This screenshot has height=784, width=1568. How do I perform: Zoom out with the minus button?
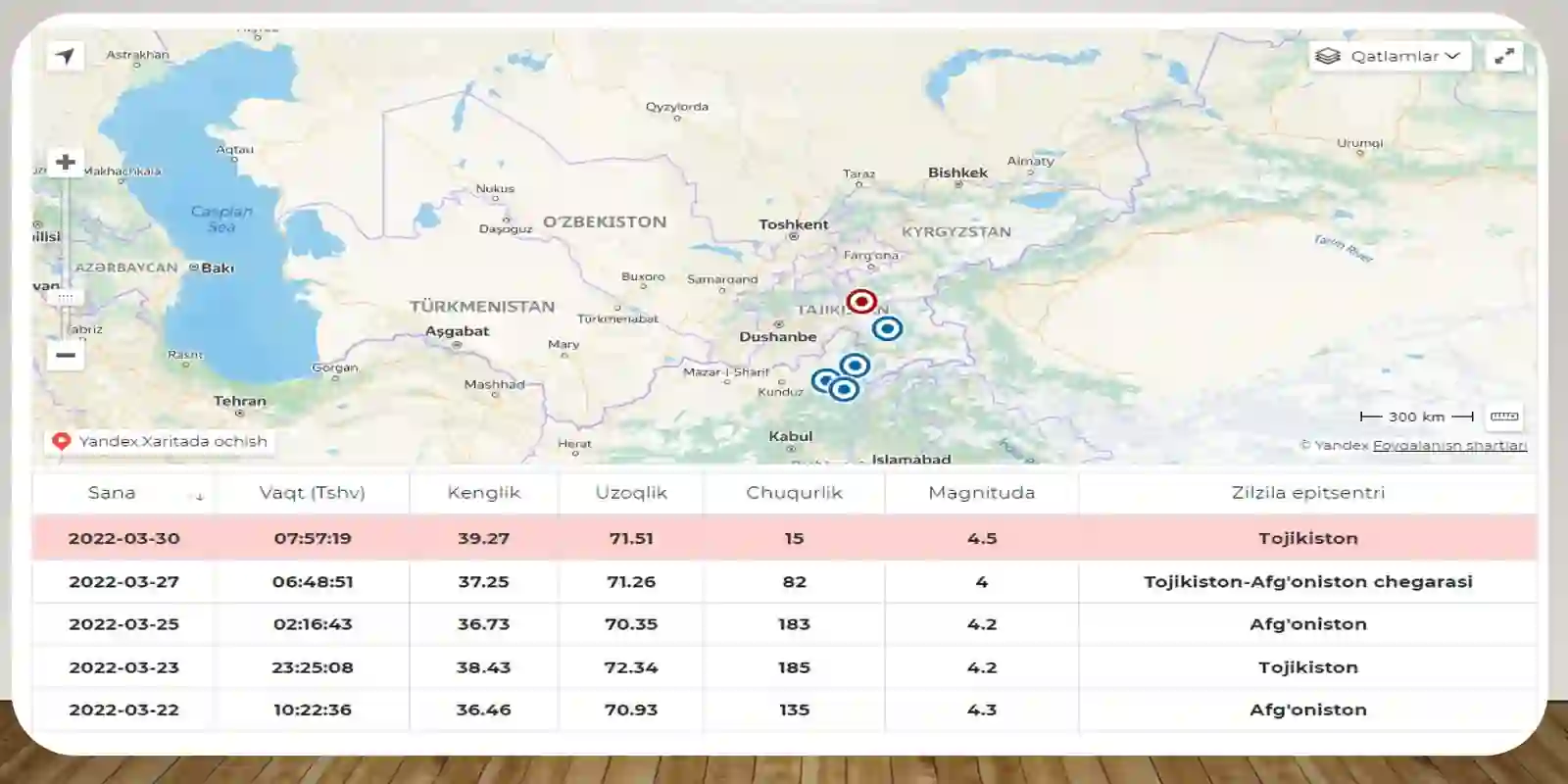point(66,355)
